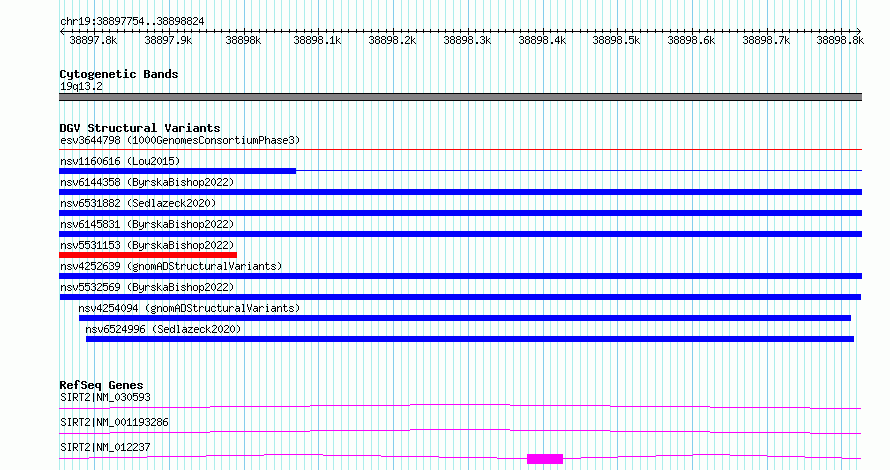Image resolution: width=890 pixels, height=470 pixels.
Task: Select the blue nsv6524996 variant bar
Action: click(x=470, y=339)
